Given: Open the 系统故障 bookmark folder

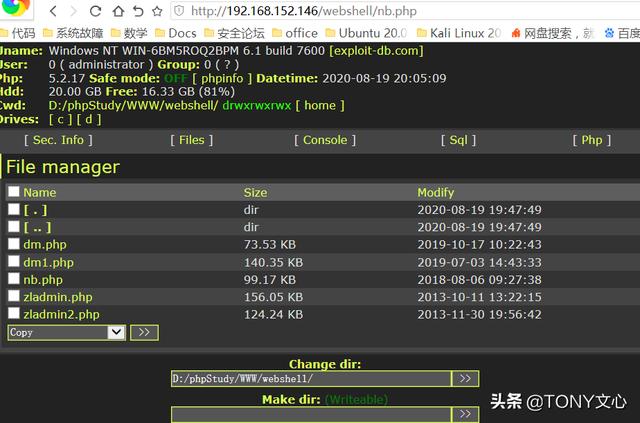Looking at the screenshot, I should coord(73,33).
